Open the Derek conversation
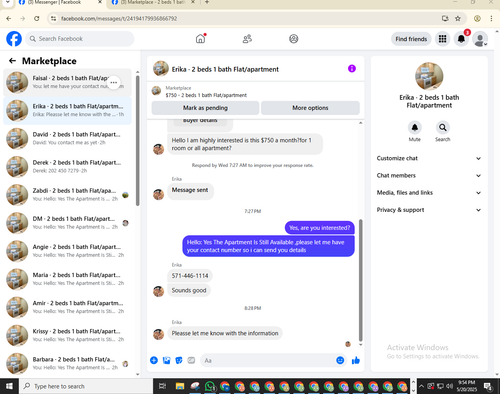 click(67, 167)
